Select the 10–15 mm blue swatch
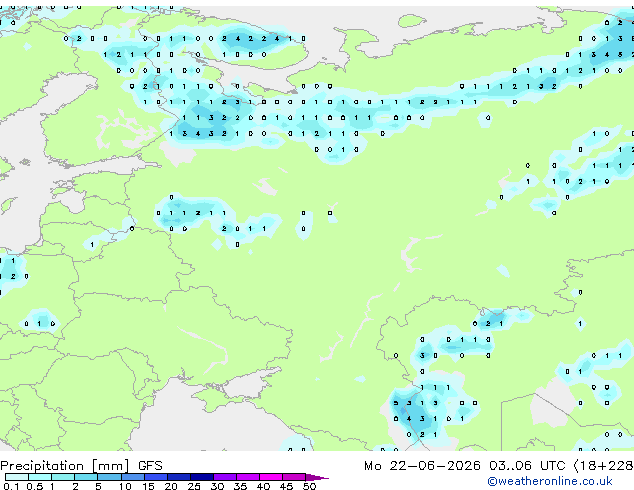 pos(133,477)
